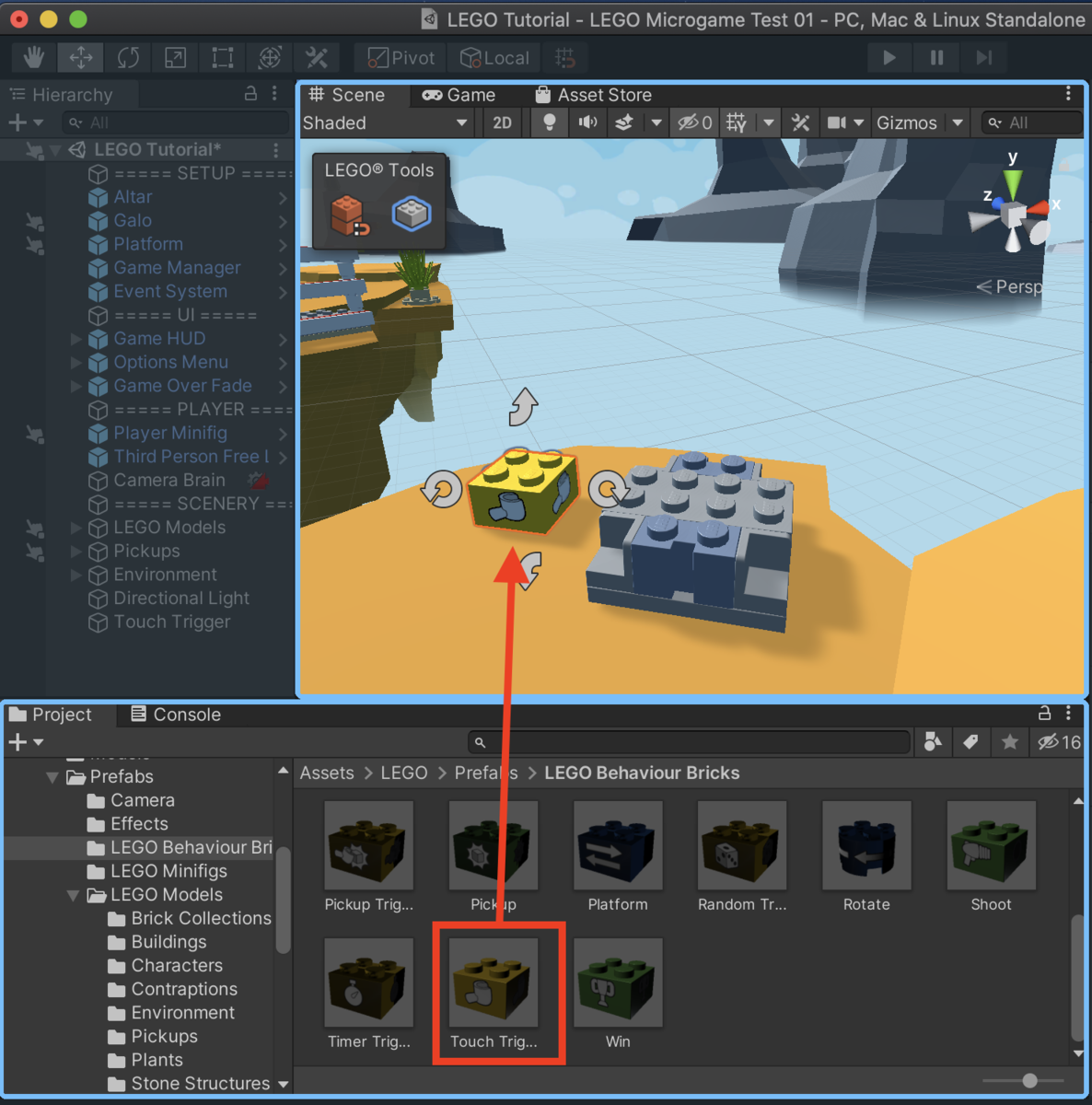Expand LEGO Models object in Hierarchy

[76, 528]
